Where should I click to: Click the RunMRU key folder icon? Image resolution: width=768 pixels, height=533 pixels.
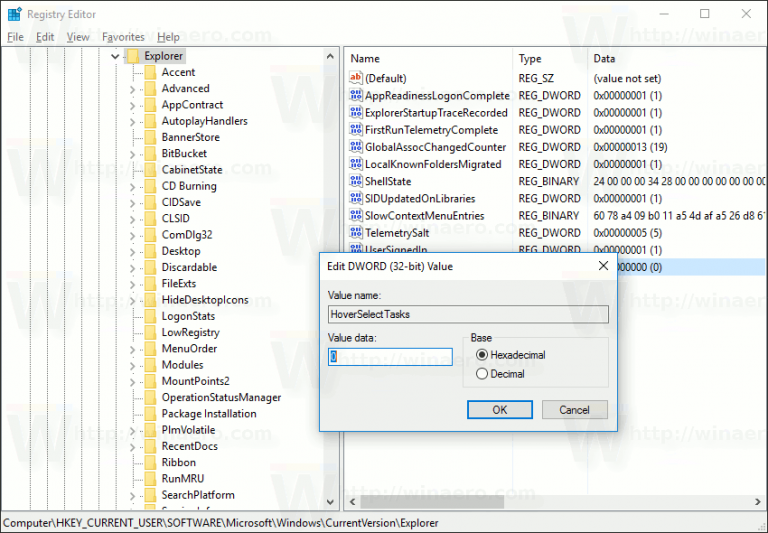tap(150, 478)
